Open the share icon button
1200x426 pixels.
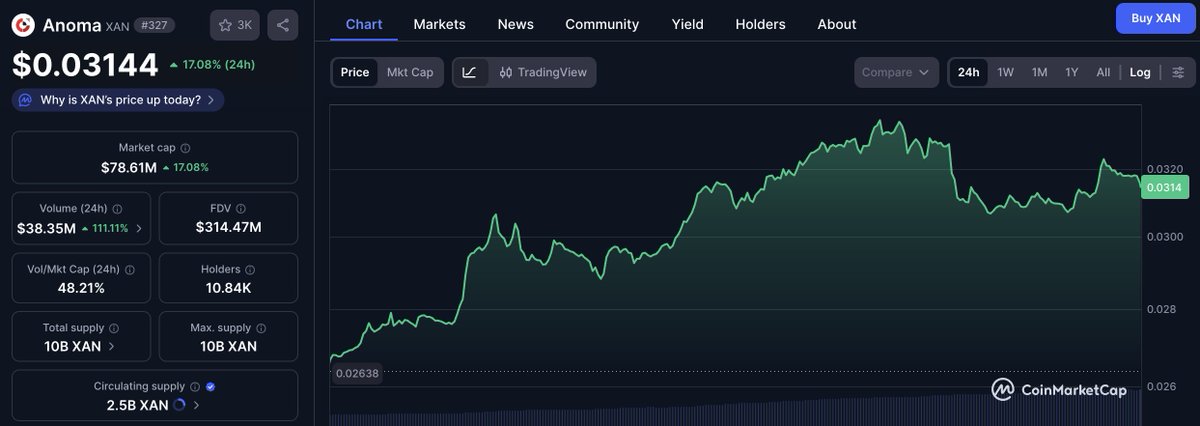pyautogui.click(x=283, y=25)
